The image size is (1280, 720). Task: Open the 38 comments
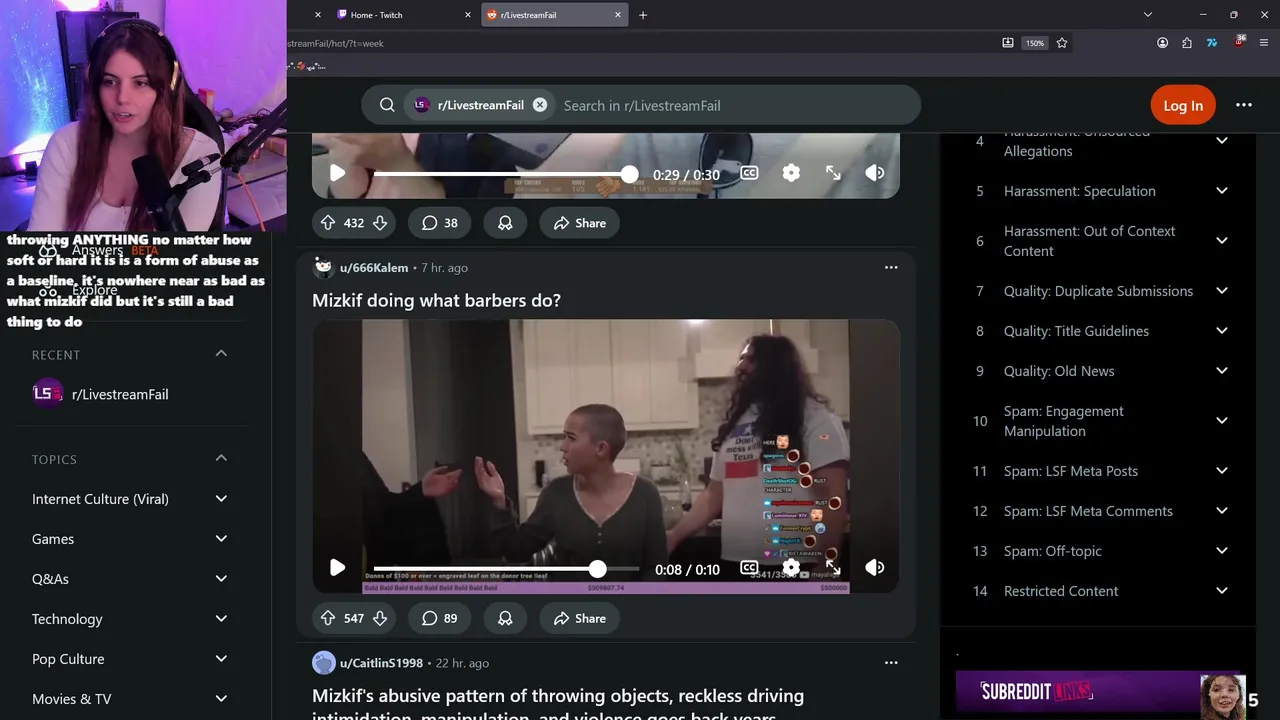pos(440,223)
